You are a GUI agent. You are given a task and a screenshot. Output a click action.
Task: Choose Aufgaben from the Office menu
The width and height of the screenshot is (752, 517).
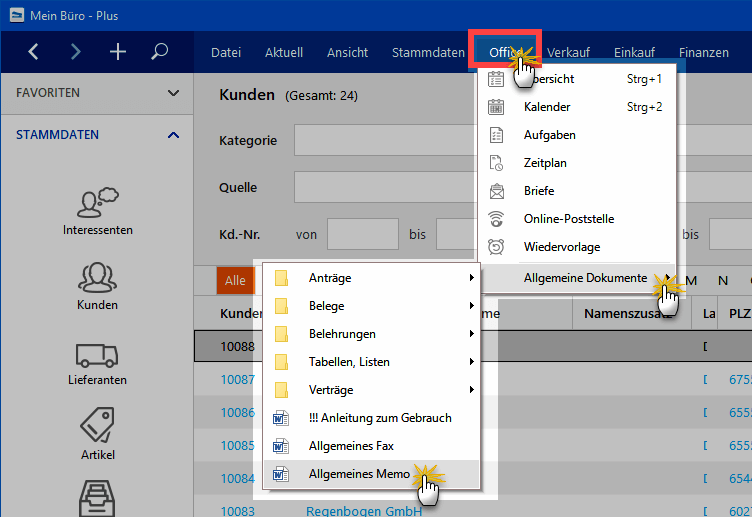click(576, 135)
